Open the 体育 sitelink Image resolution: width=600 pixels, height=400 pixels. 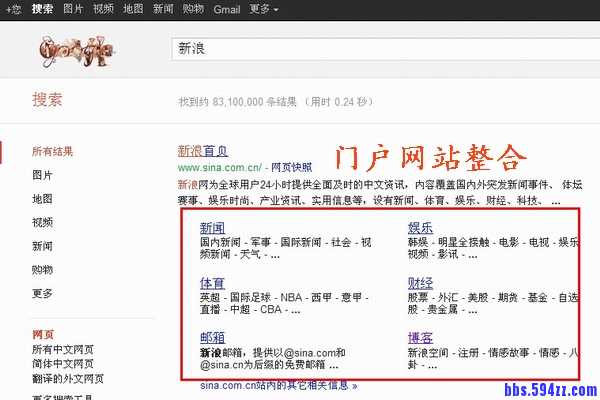[x=212, y=283]
